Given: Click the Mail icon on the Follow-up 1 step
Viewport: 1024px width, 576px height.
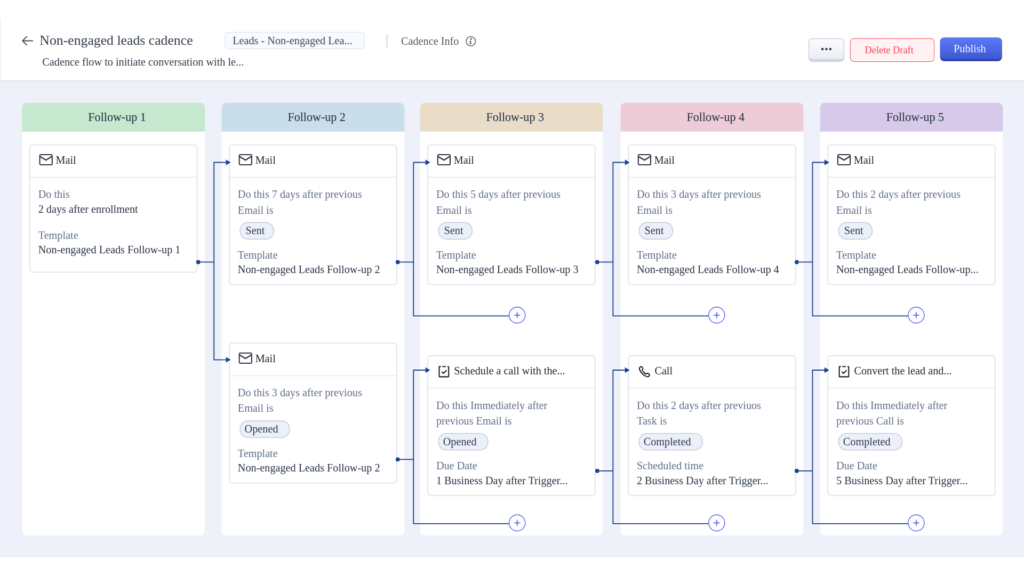Looking at the screenshot, I should coord(44,159).
